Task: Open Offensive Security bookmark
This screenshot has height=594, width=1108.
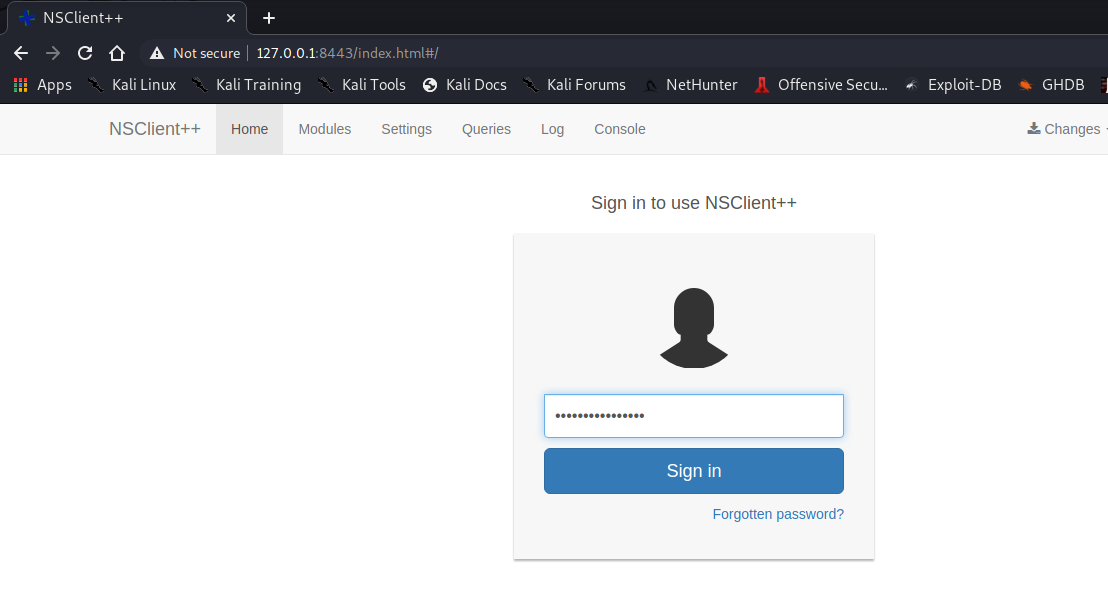Action: coord(820,85)
